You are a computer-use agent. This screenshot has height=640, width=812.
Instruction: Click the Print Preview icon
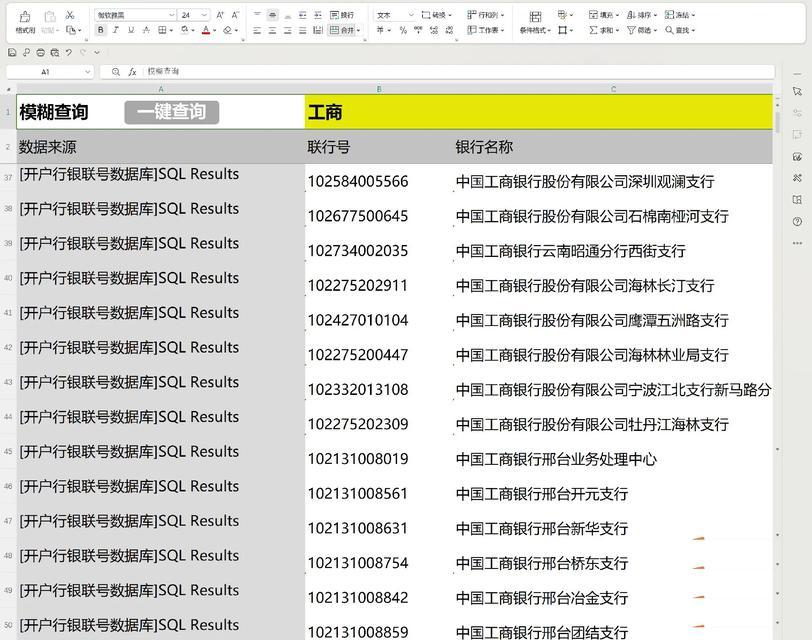(x=55, y=52)
